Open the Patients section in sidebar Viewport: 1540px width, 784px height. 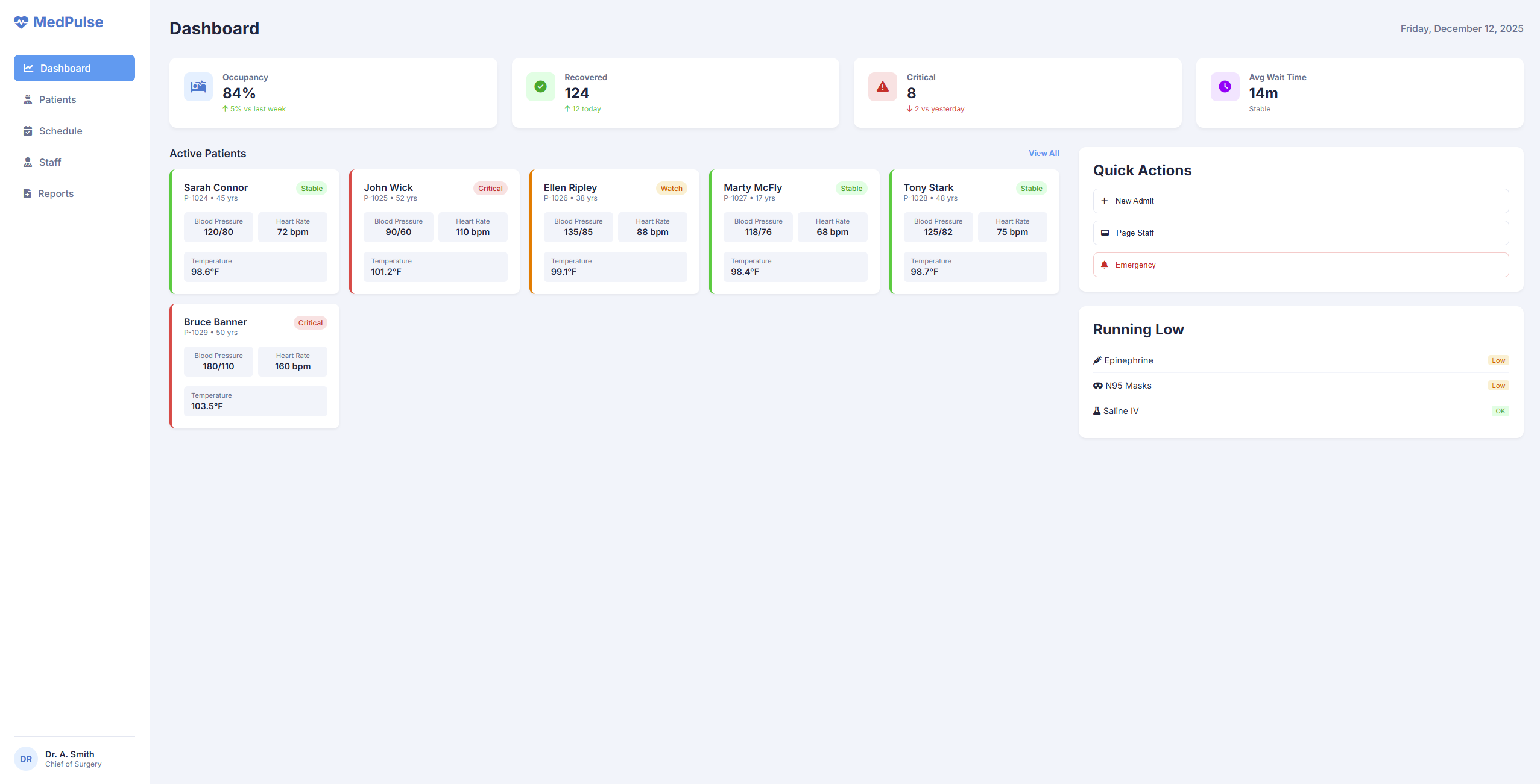57,100
